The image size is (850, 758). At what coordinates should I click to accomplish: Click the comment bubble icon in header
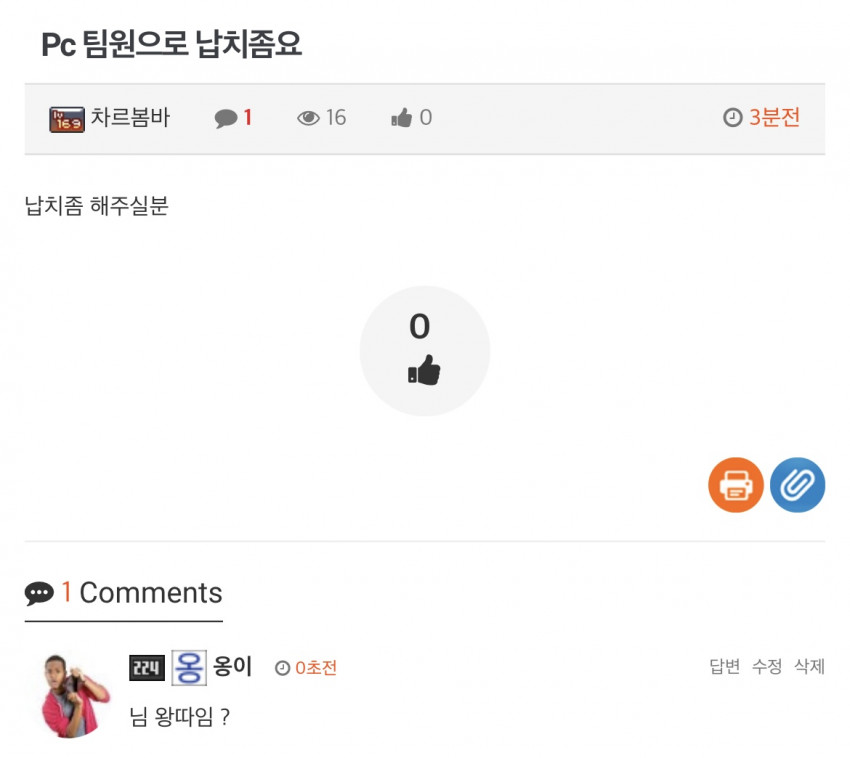coord(226,118)
